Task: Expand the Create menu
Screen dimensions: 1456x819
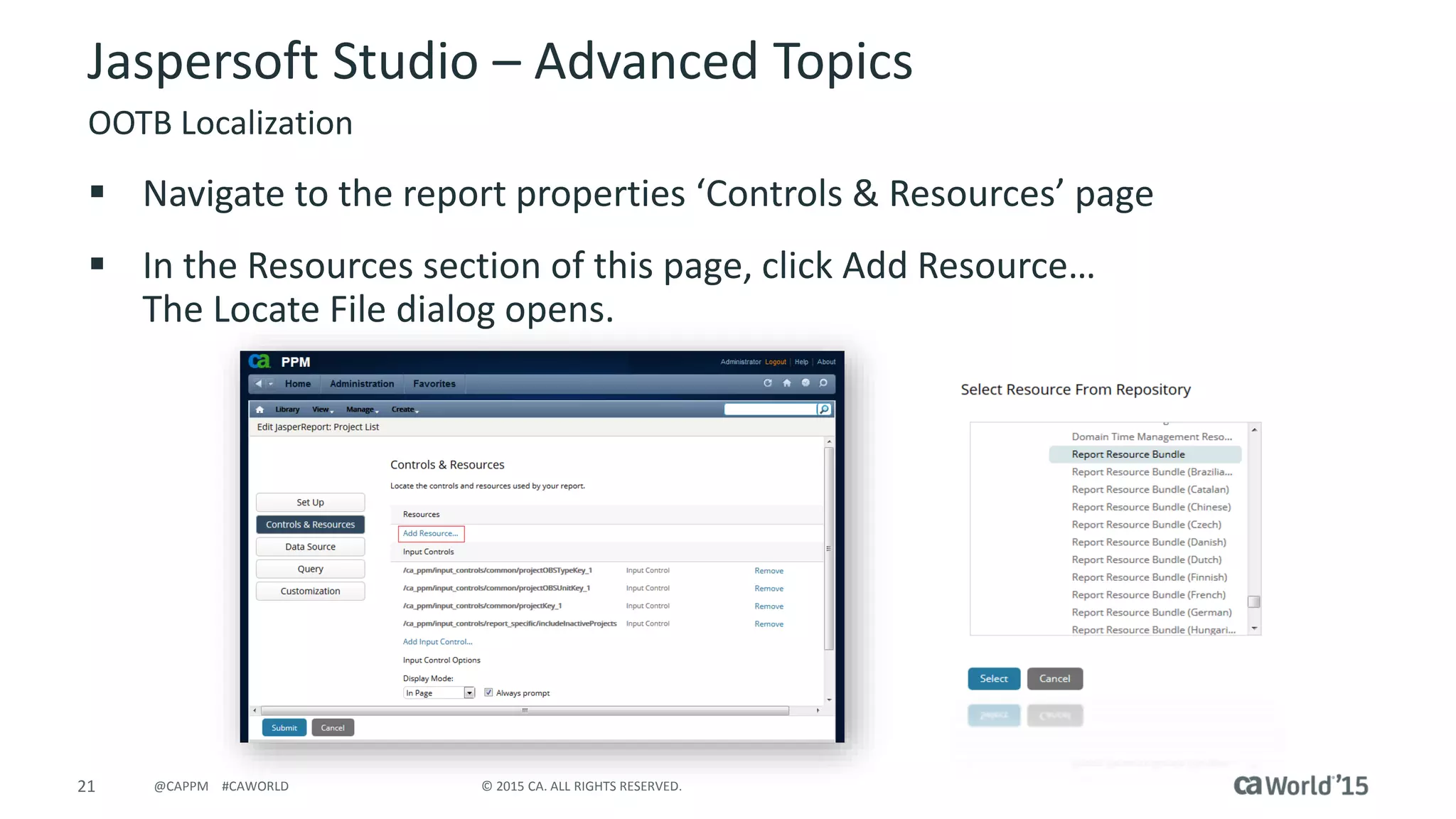Action: (x=405, y=409)
